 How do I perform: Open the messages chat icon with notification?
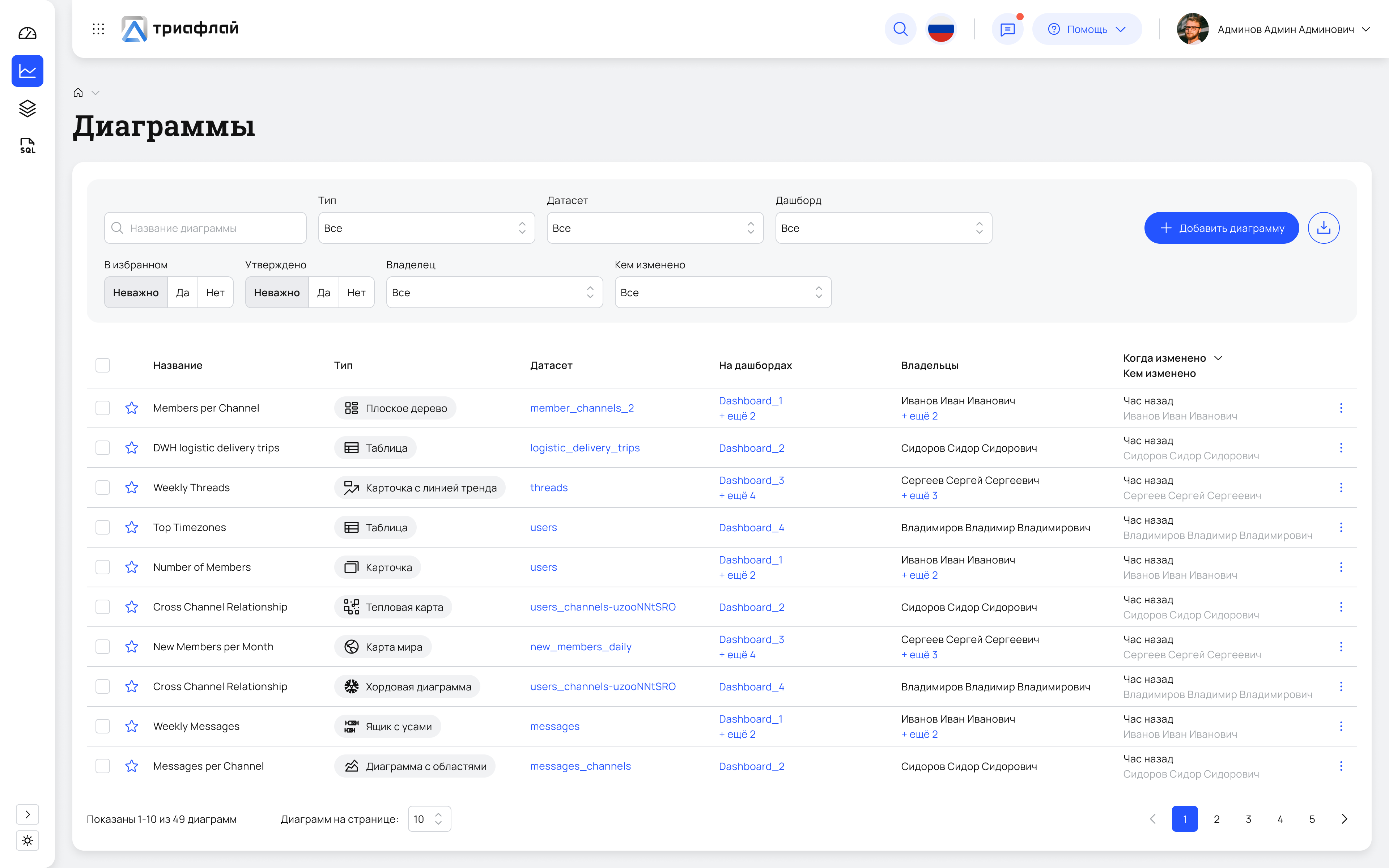click(1007, 29)
